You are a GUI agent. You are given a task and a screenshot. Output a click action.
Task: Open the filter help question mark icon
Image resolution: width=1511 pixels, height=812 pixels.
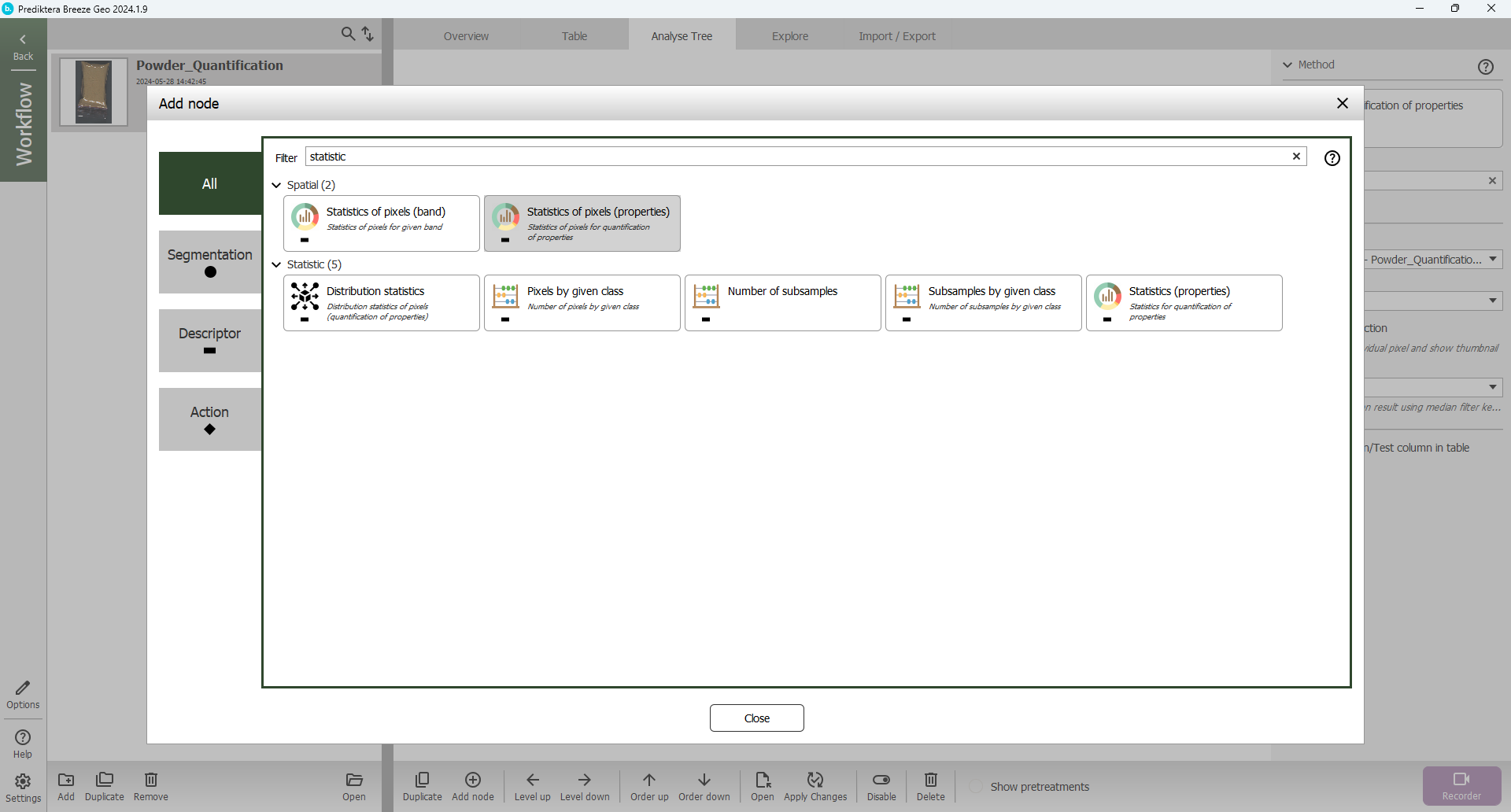1332,158
